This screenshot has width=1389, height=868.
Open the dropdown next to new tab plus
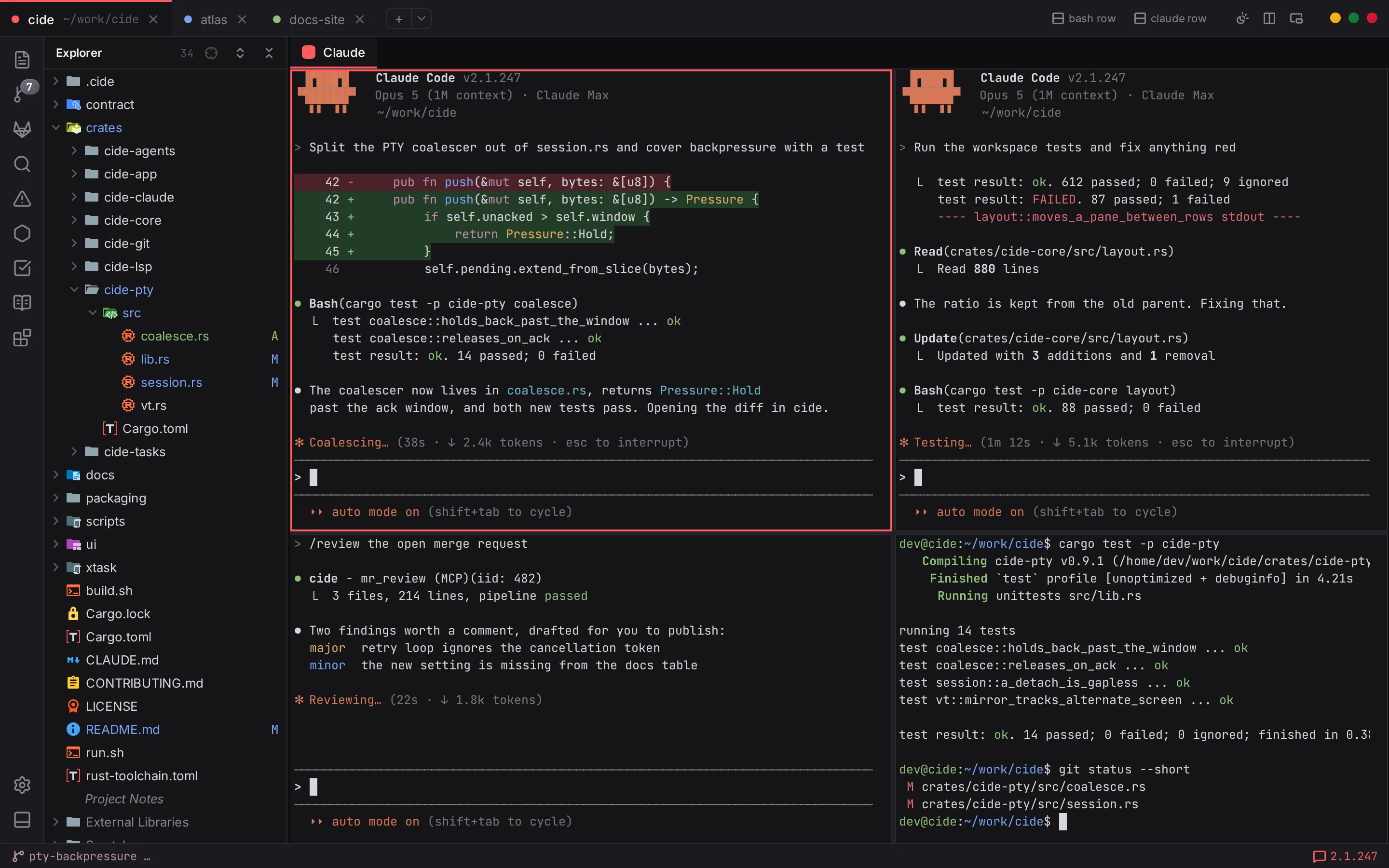422,19
